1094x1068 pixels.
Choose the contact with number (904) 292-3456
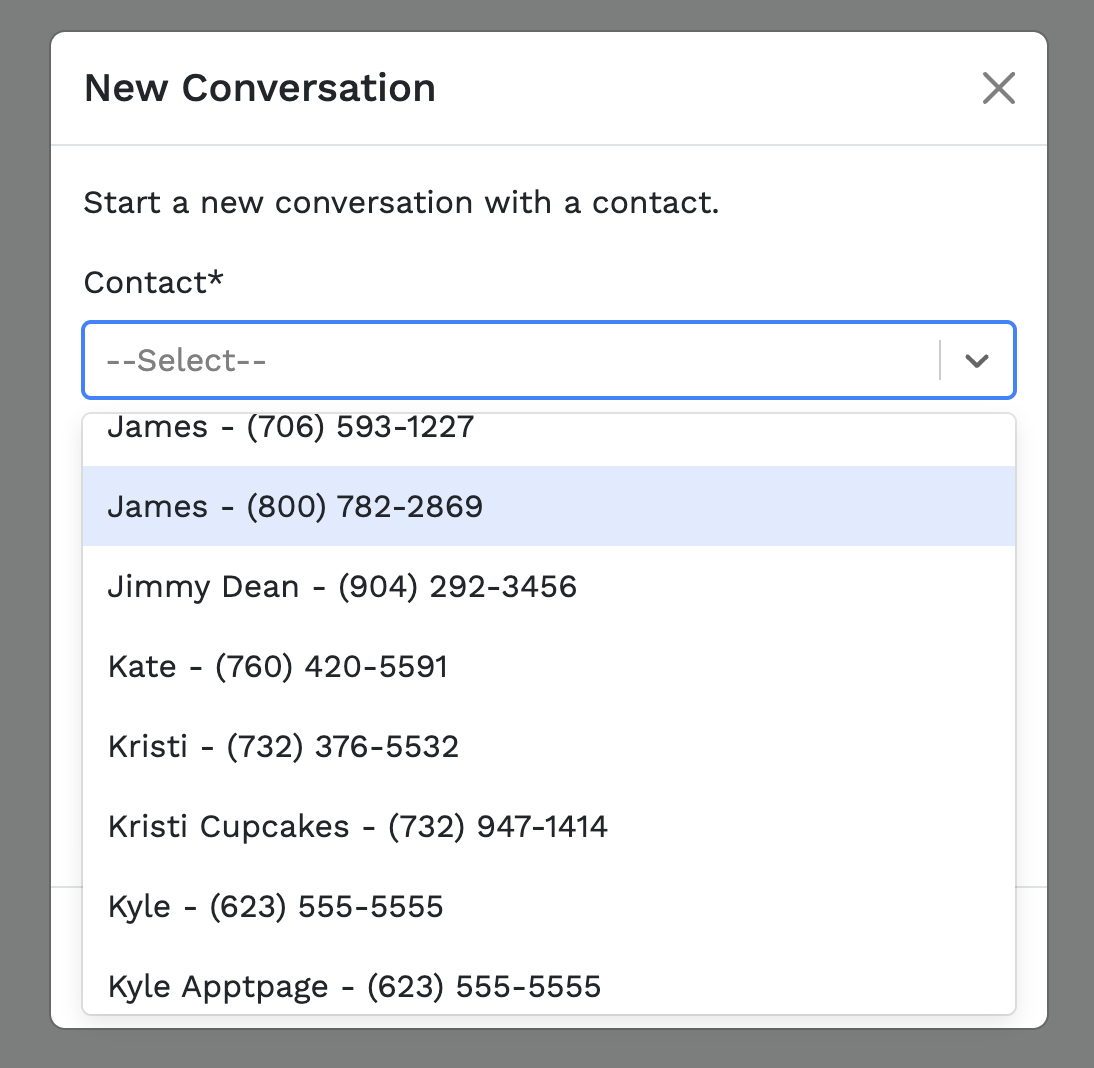(548, 586)
